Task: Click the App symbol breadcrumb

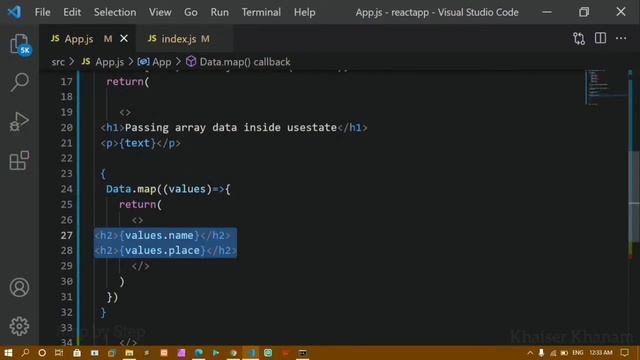Action: point(154,62)
